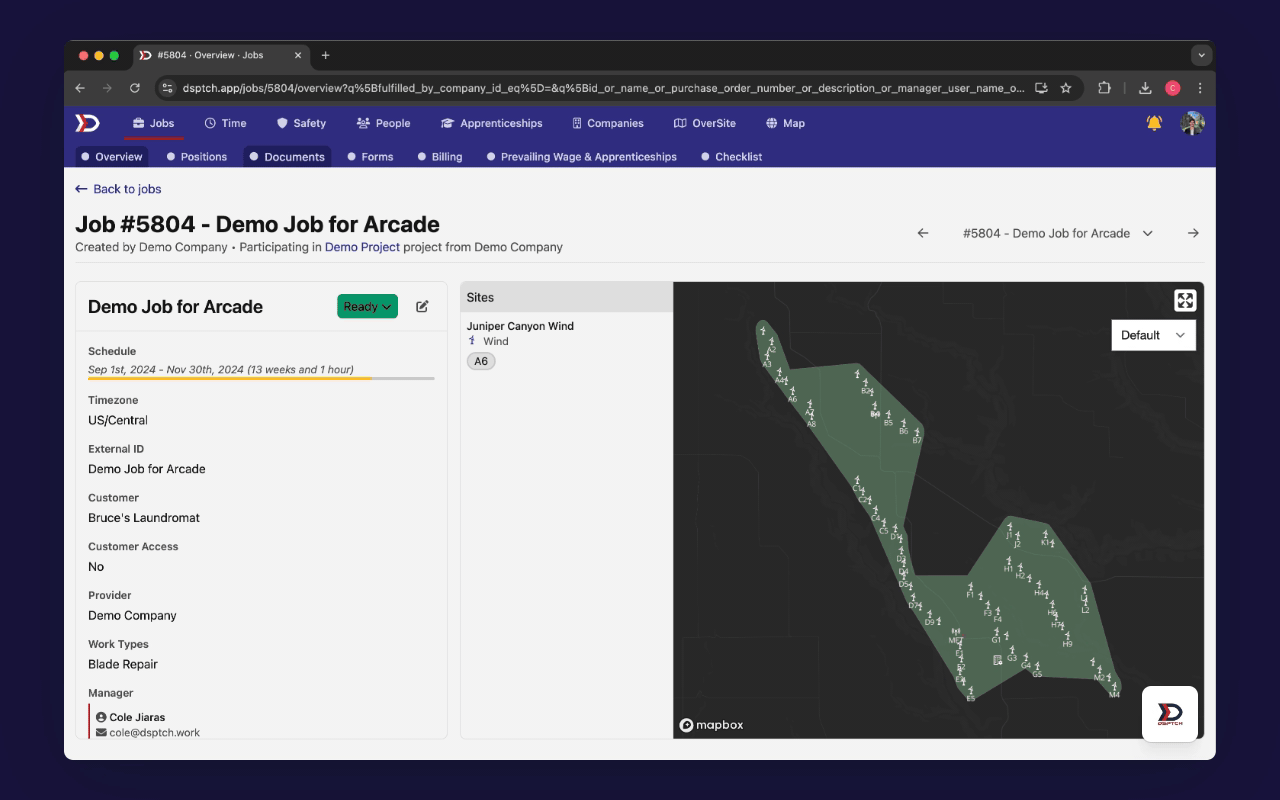Click the DSPTCH logo in the navbar
The image size is (1280, 800).
click(x=88, y=123)
